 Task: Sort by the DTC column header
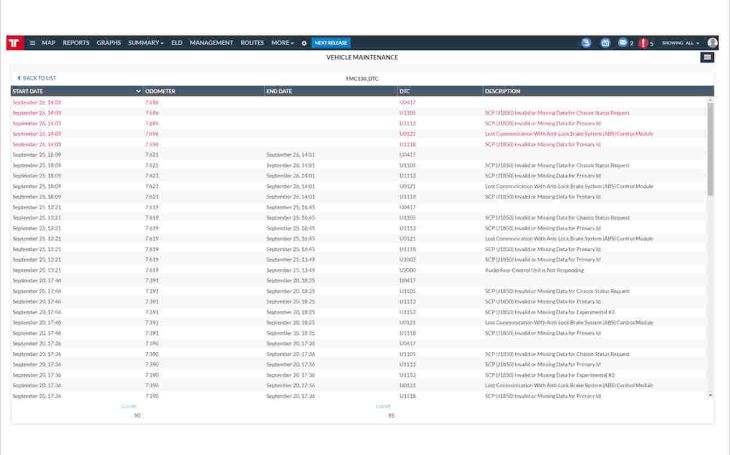tap(405, 91)
